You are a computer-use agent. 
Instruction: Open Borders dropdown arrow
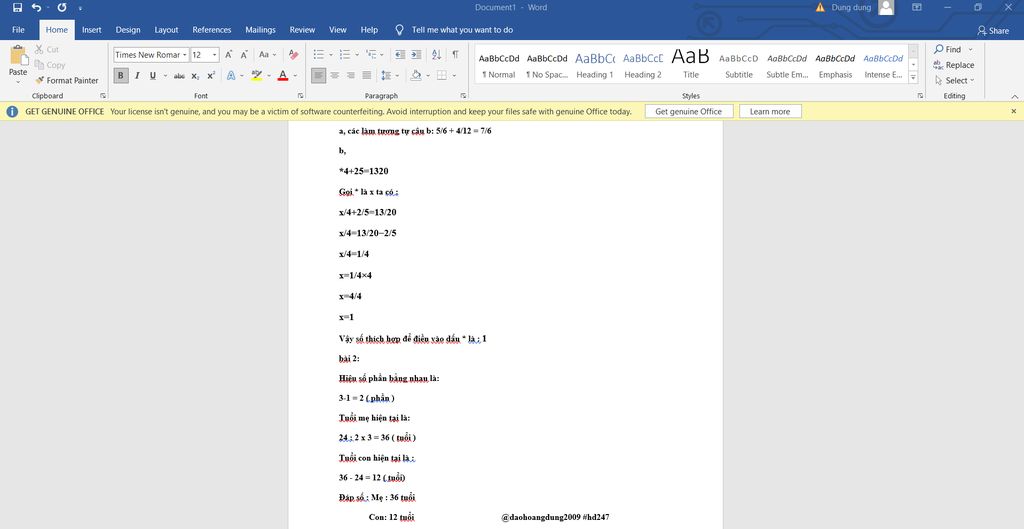pos(455,76)
